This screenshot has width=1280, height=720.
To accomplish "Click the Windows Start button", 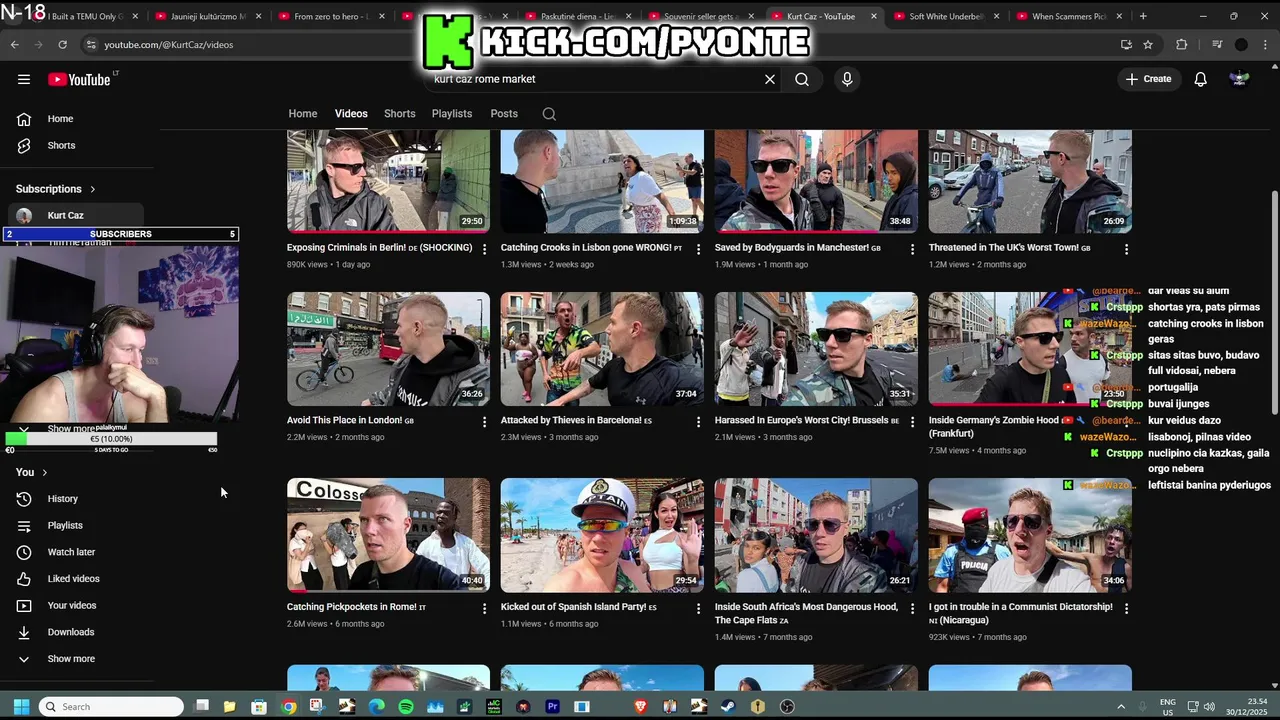I will pos(21,706).
